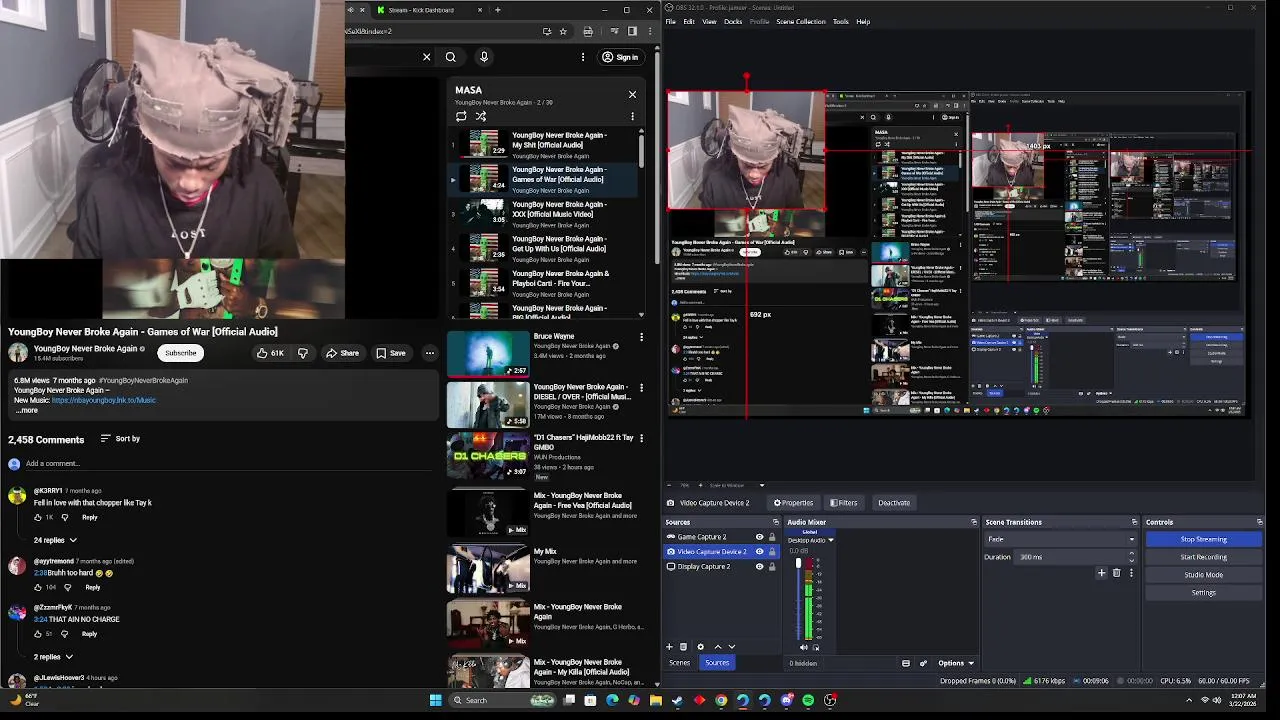The width and height of the screenshot is (1280, 720).
Task: Open the Fade transition dropdown
Action: pyautogui.click(x=1061, y=539)
